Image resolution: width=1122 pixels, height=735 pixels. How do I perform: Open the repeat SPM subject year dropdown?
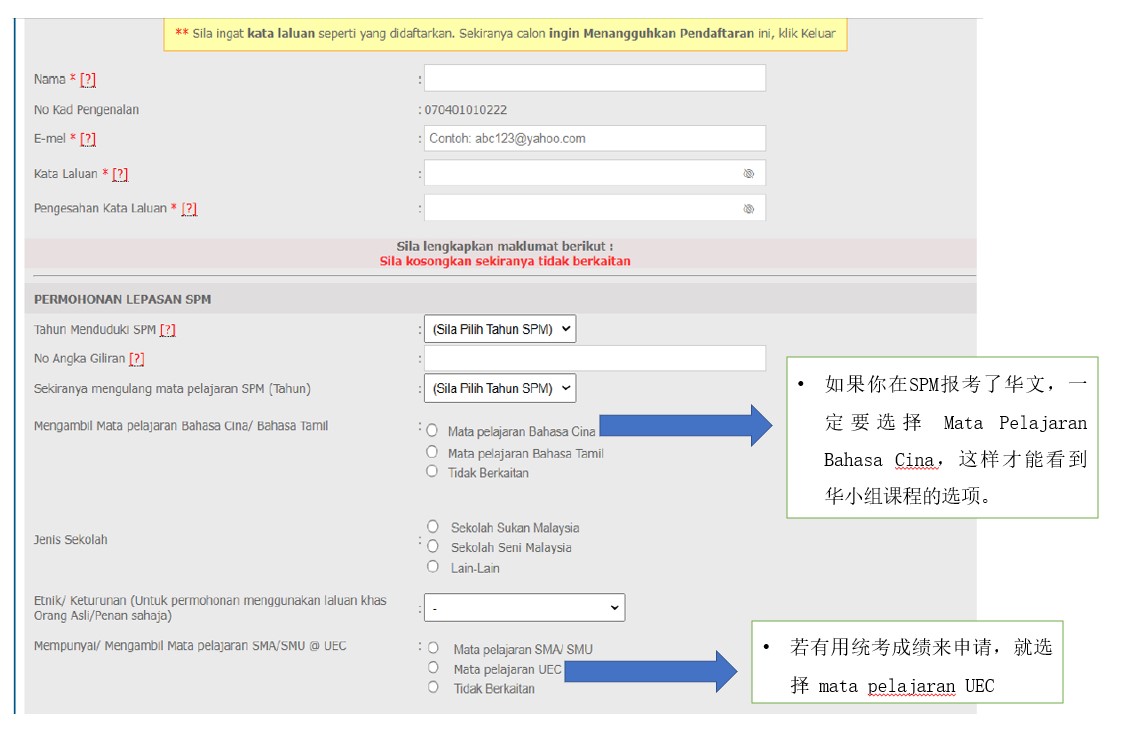pyautogui.click(x=500, y=388)
